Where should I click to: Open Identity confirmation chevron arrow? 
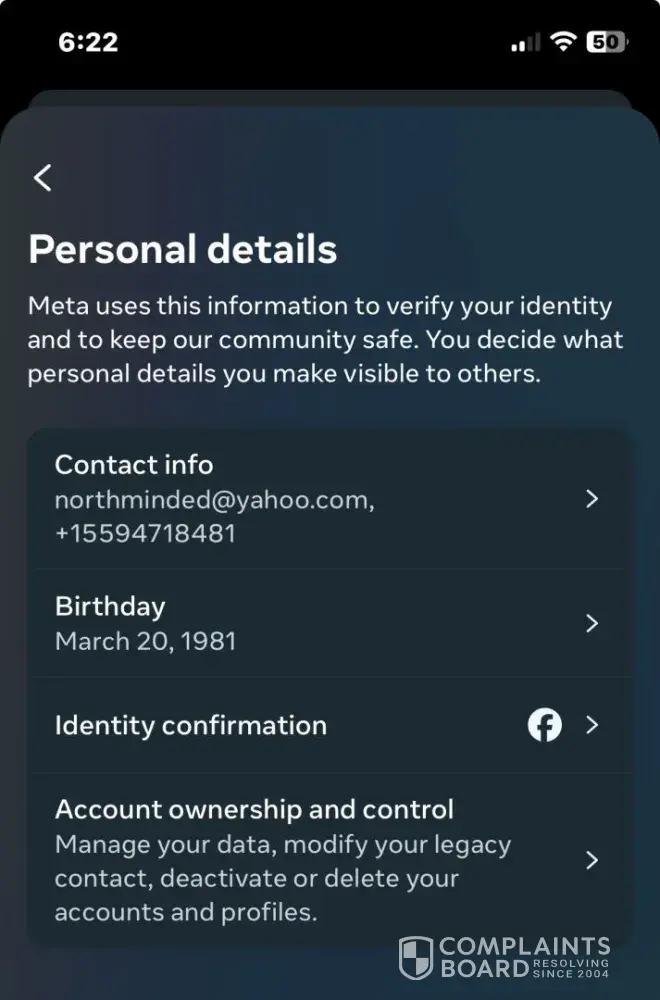coord(592,725)
